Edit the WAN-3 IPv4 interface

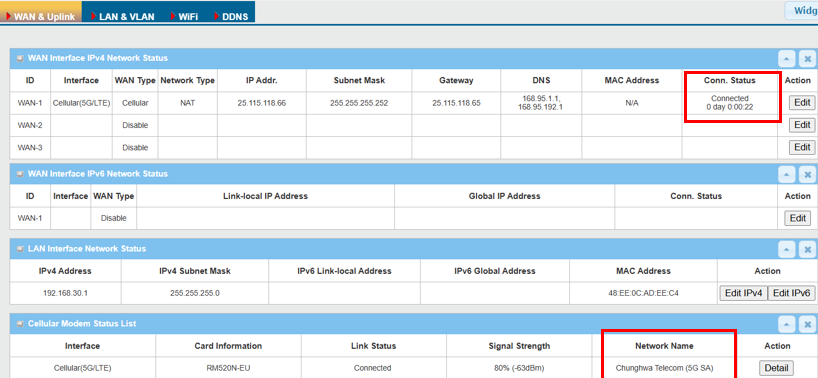click(x=801, y=148)
